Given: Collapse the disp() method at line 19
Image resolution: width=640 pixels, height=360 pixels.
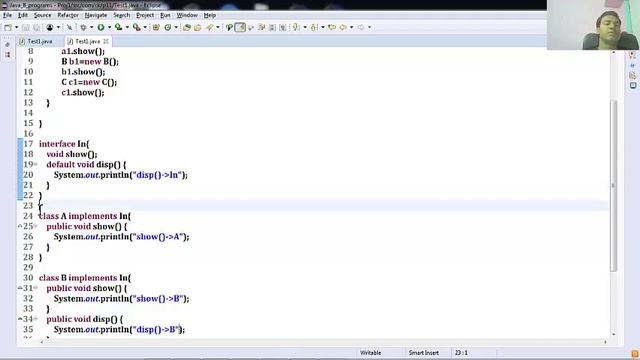Looking at the screenshot, I should click(36, 164).
